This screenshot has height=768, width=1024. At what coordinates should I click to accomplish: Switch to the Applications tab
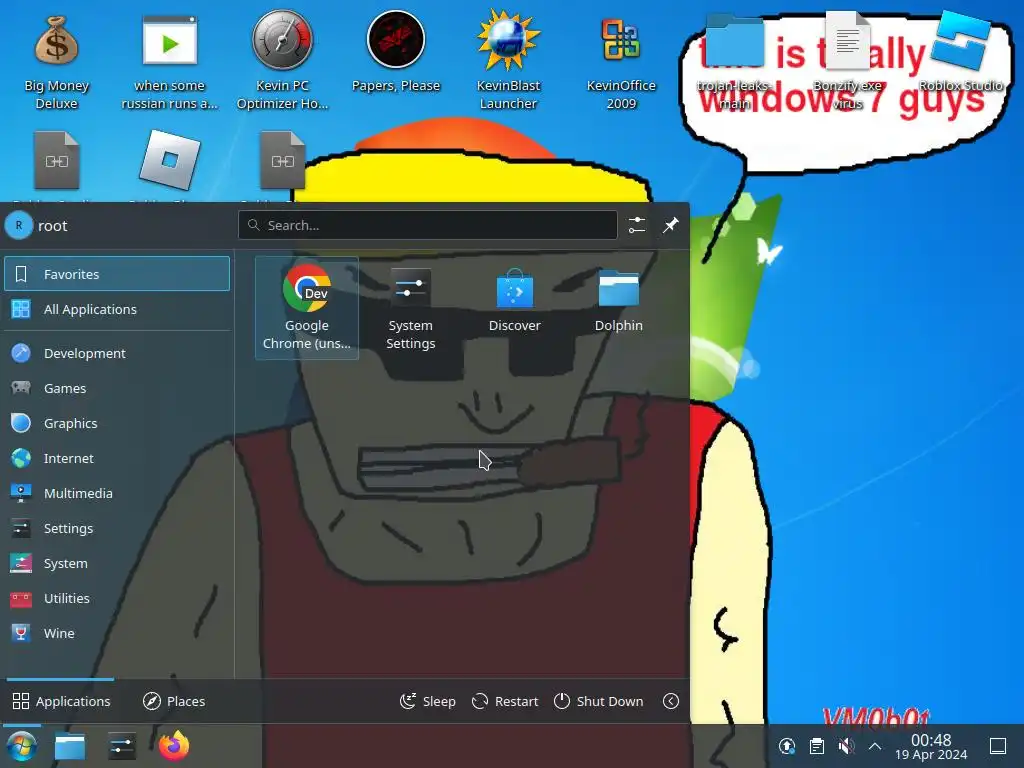(61, 701)
